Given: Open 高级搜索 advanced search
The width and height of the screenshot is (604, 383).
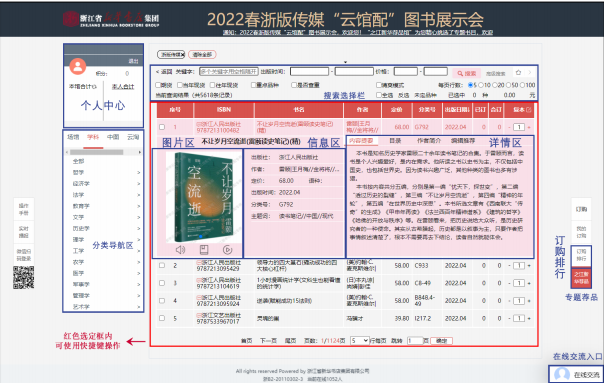Looking at the screenshot, I should (x=495, y=73).
